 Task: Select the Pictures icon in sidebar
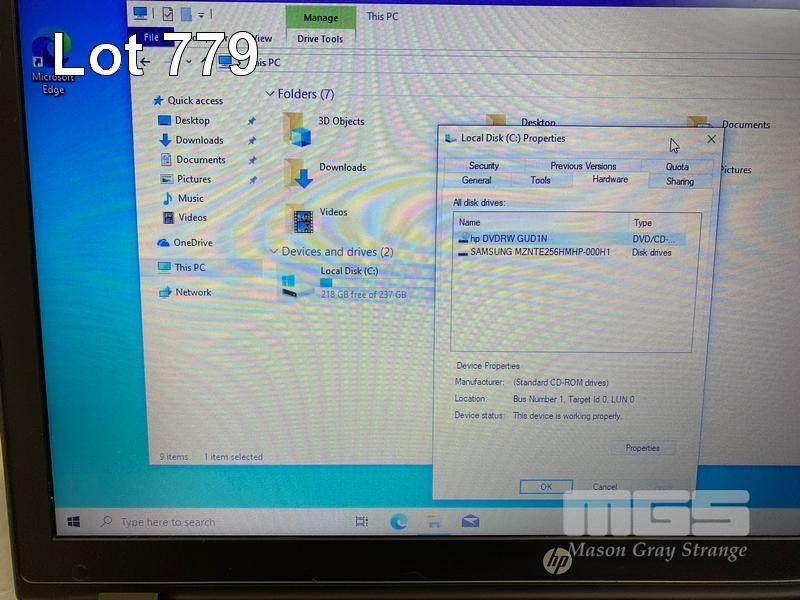pos(166,179)
